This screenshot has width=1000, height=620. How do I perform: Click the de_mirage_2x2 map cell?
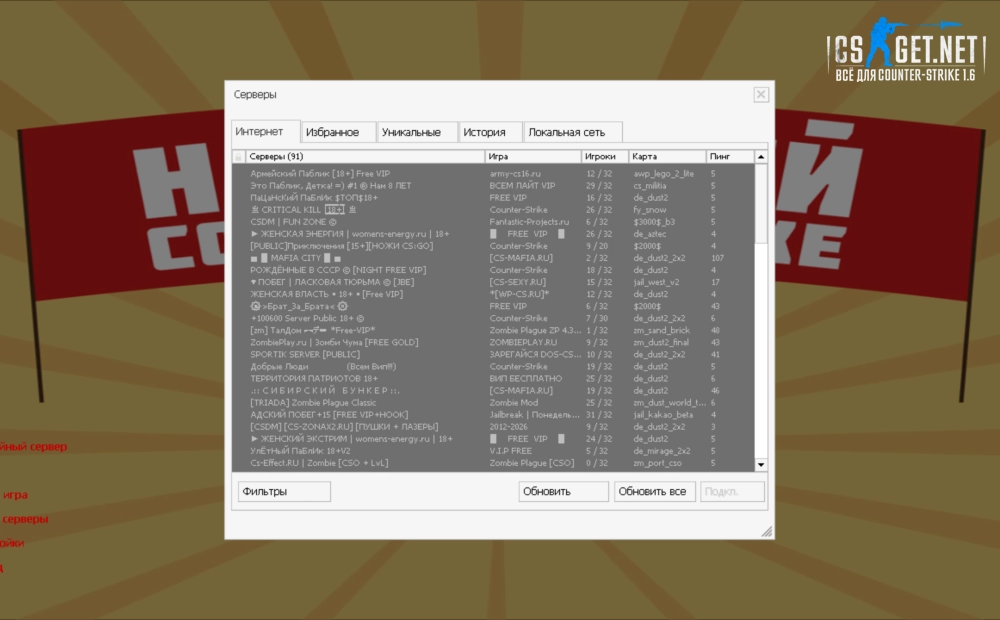[x=661, y=451]
